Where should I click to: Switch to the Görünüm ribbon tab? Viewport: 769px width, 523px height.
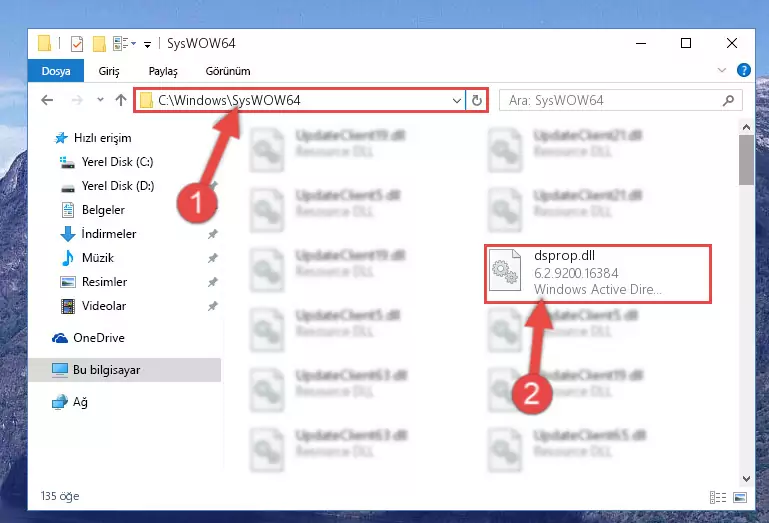(228, 71)
